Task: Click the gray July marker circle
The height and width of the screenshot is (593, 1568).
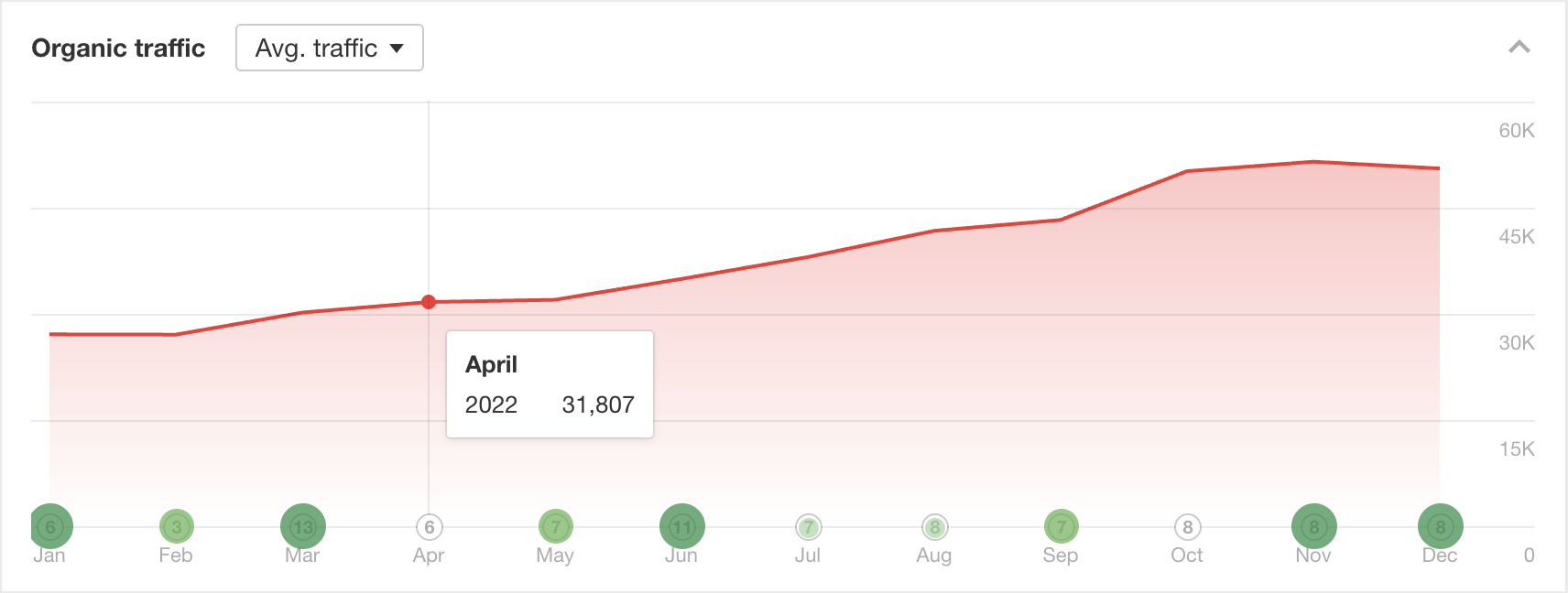Action: point(808,524)
